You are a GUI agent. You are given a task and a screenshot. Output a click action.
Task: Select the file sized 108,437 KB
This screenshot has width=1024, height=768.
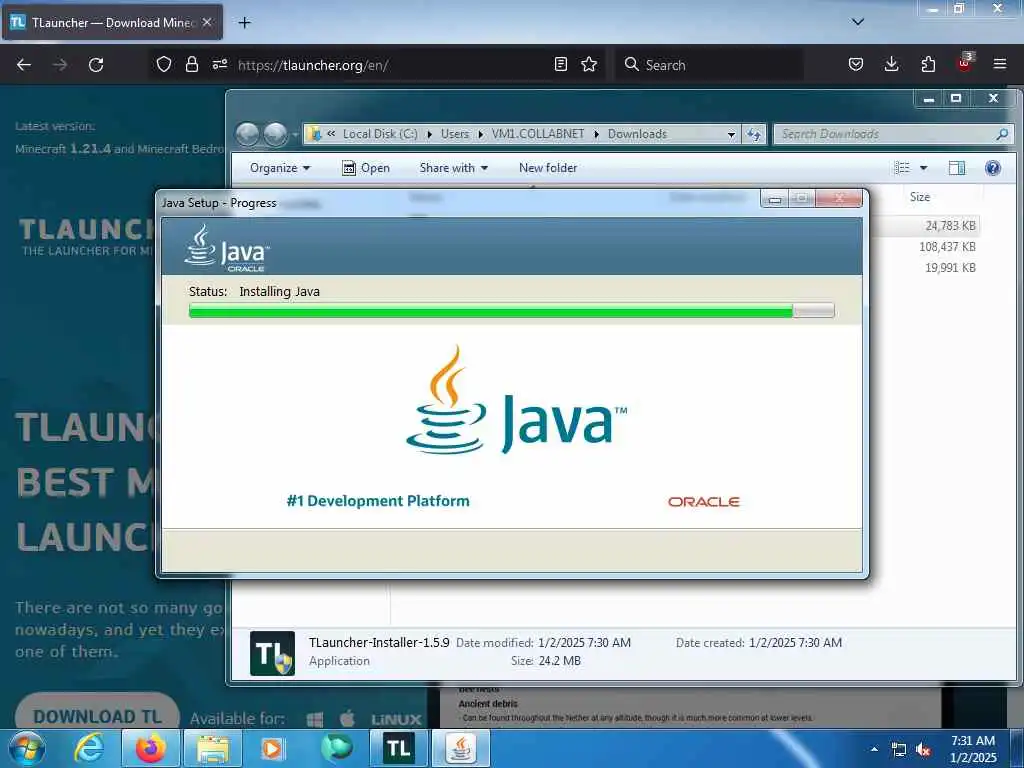tap(947, 247)
